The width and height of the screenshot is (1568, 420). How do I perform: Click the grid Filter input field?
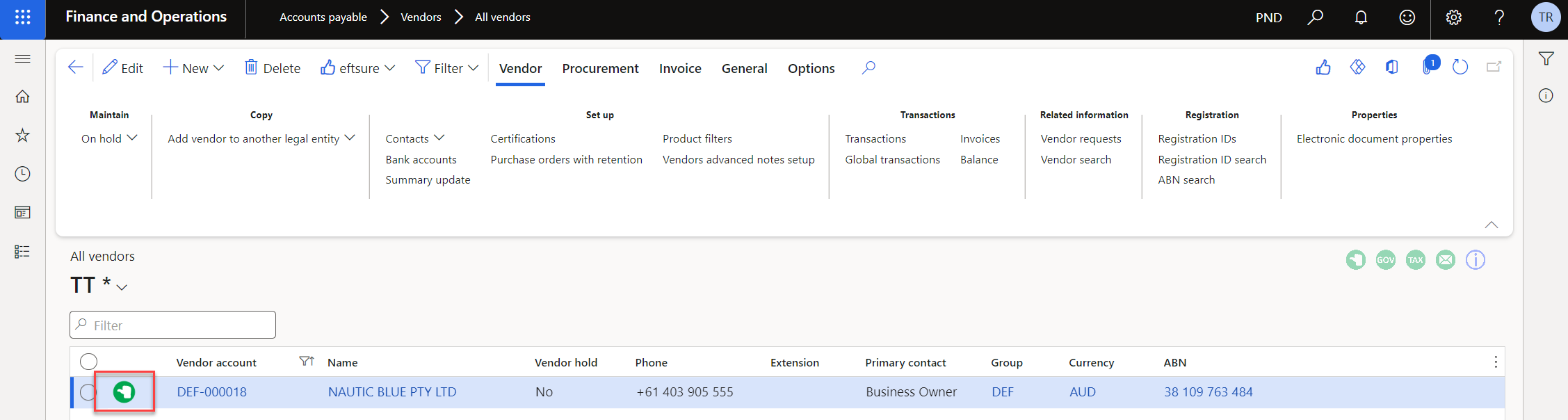click(x=172, y=325)
